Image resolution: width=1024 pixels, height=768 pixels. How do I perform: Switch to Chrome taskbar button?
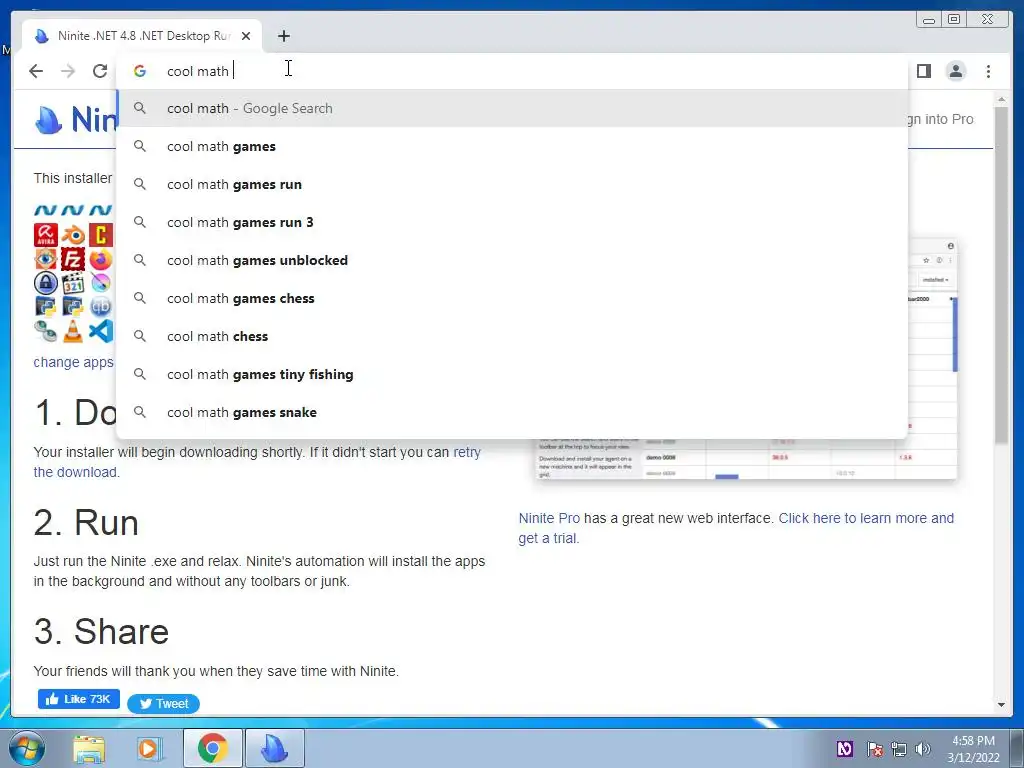click(212, 749)
